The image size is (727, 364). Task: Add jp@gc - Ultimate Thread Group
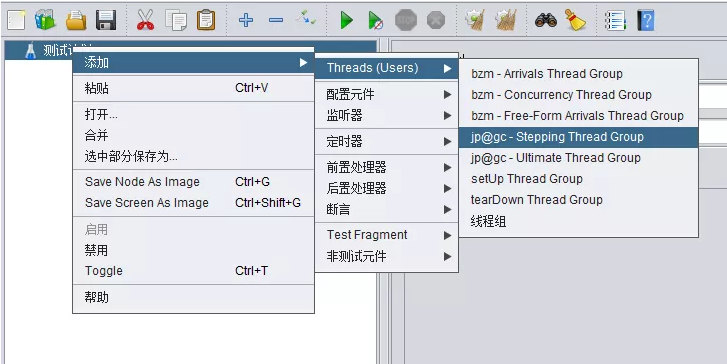coord(579,158)
